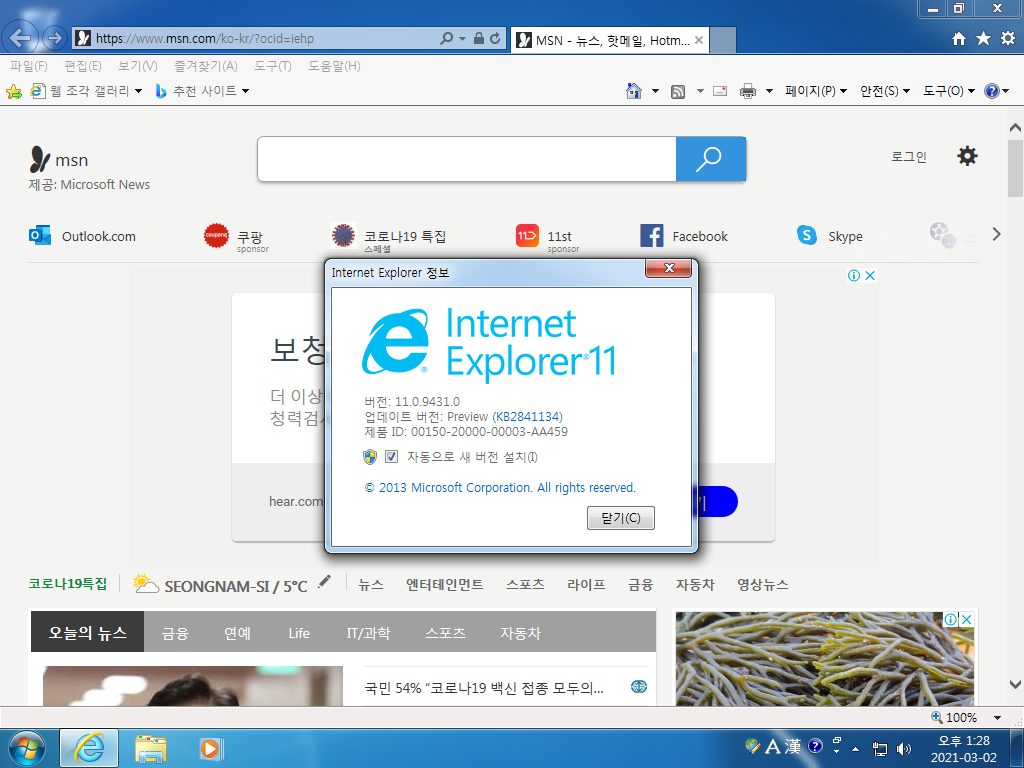Click the Read mail icon in command bar
Viewport: 1024px width, 768px height.
[x=720, y=91]
